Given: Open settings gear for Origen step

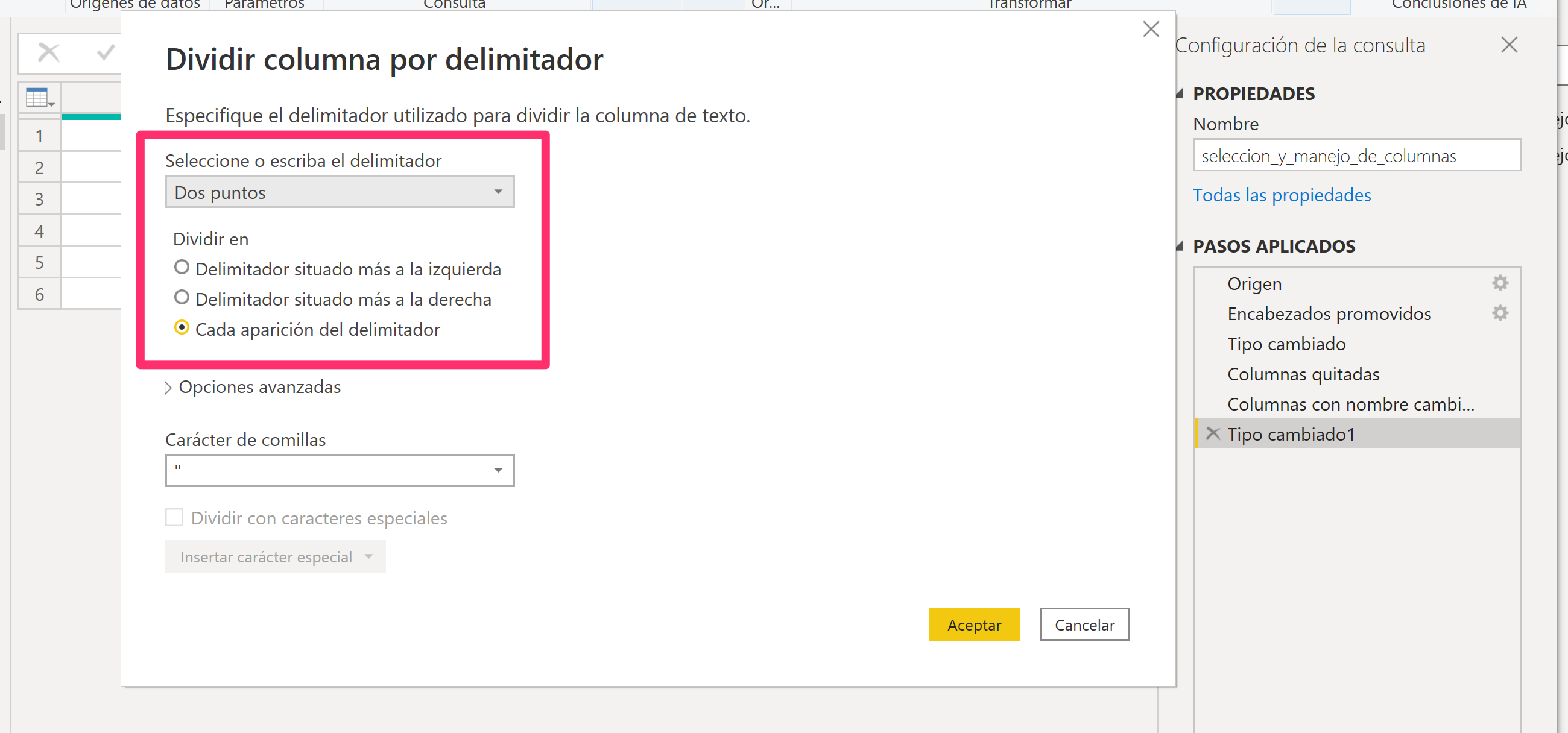Looking at the screenshot, I should point(1500,283).
